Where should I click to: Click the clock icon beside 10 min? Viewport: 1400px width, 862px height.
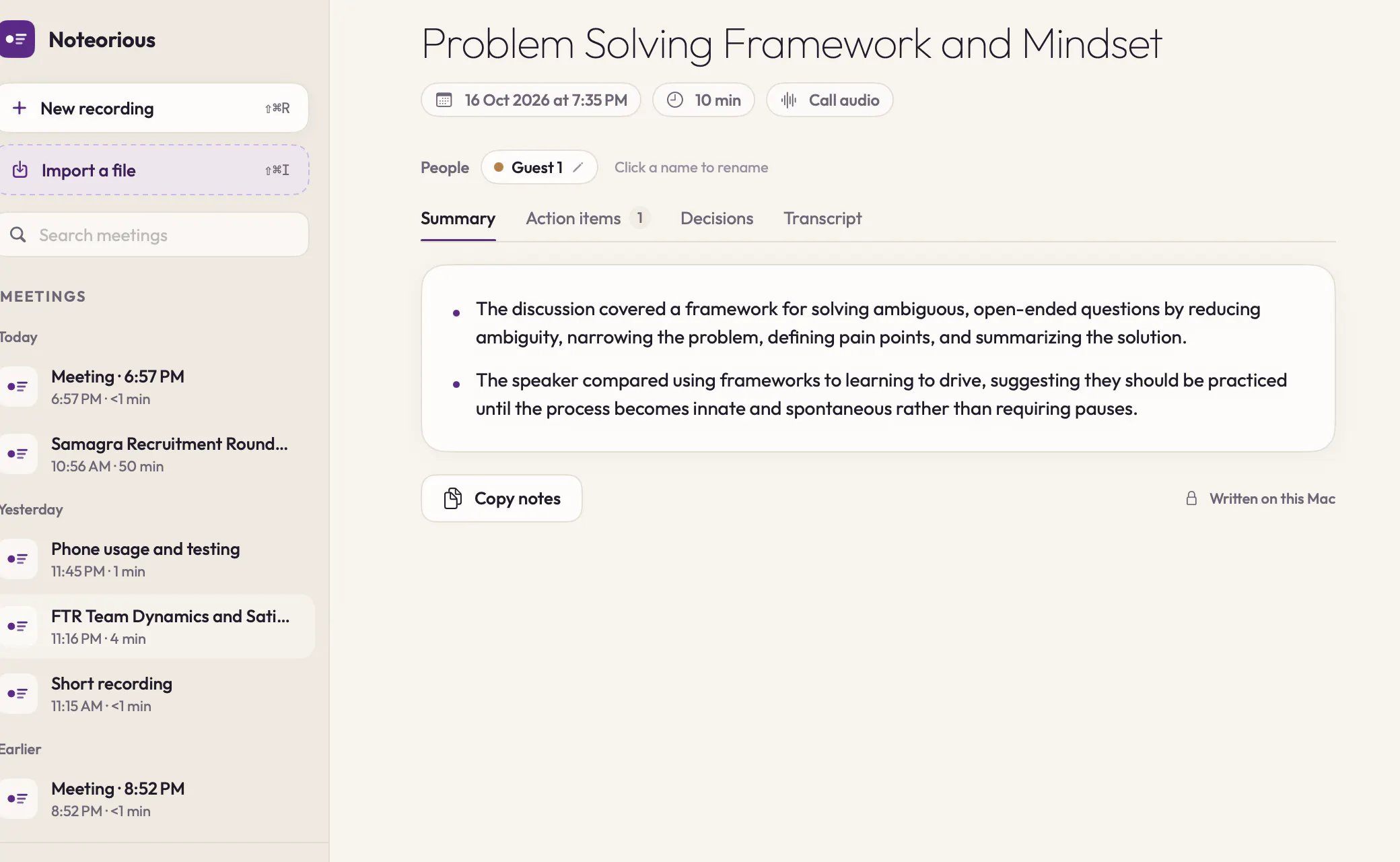675,100
